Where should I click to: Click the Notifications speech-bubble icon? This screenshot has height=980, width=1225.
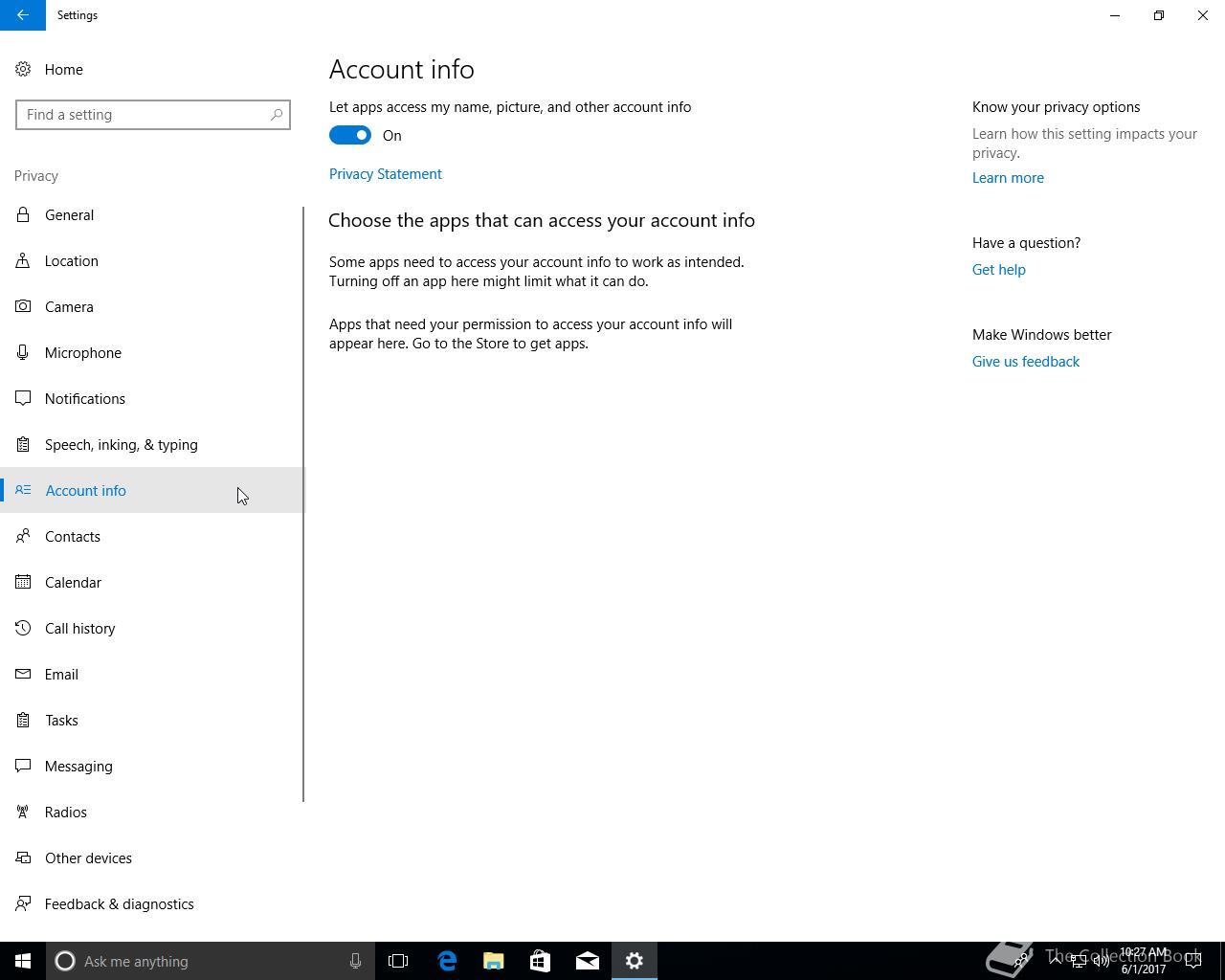pyautogui.click(x=23, y=399)
